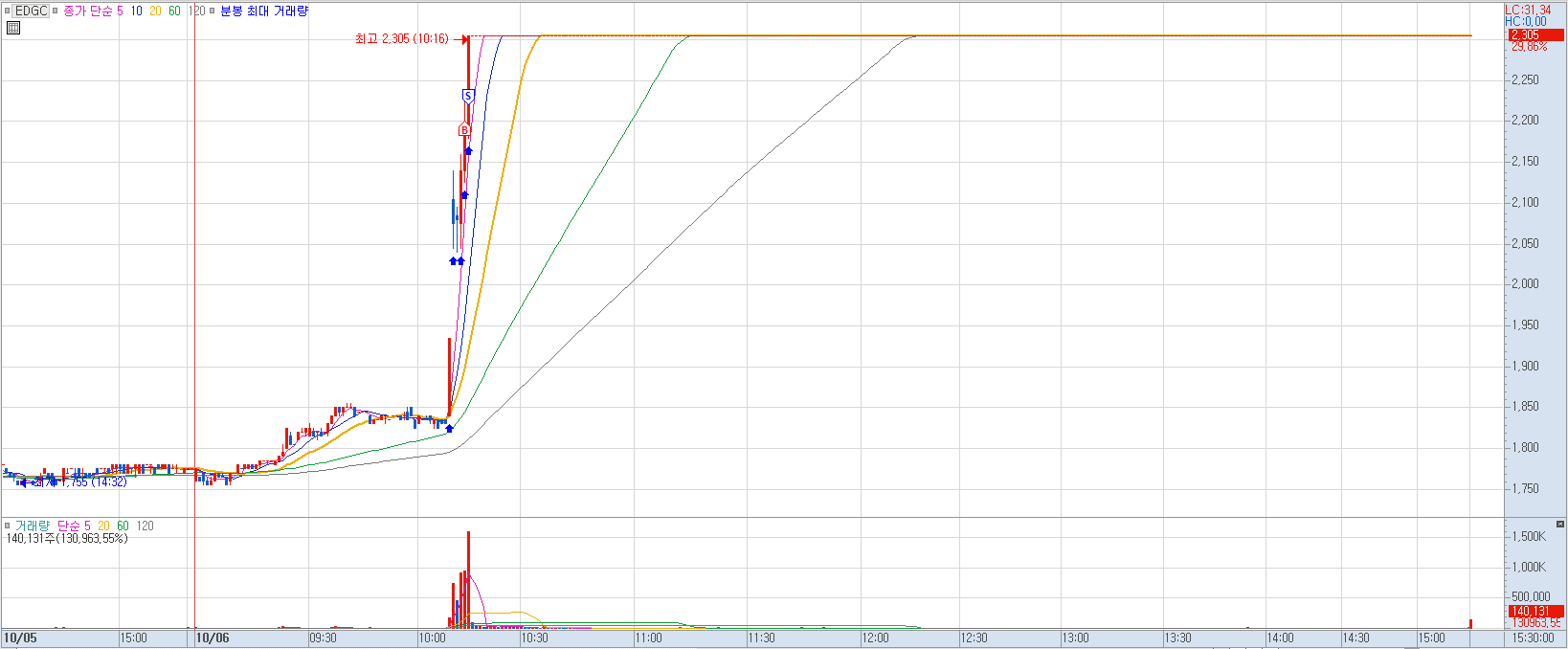Image resolution: width=1568 pixels, height=649 pixels.
Task: Click the HC:0.00 readout
Action: pos(1526,22)
